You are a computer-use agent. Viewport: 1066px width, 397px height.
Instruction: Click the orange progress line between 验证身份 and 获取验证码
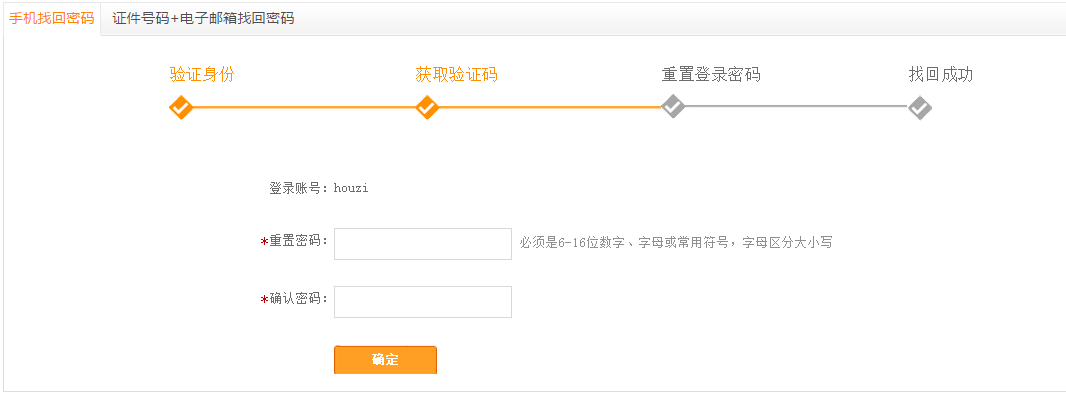(x=304, y=107)
